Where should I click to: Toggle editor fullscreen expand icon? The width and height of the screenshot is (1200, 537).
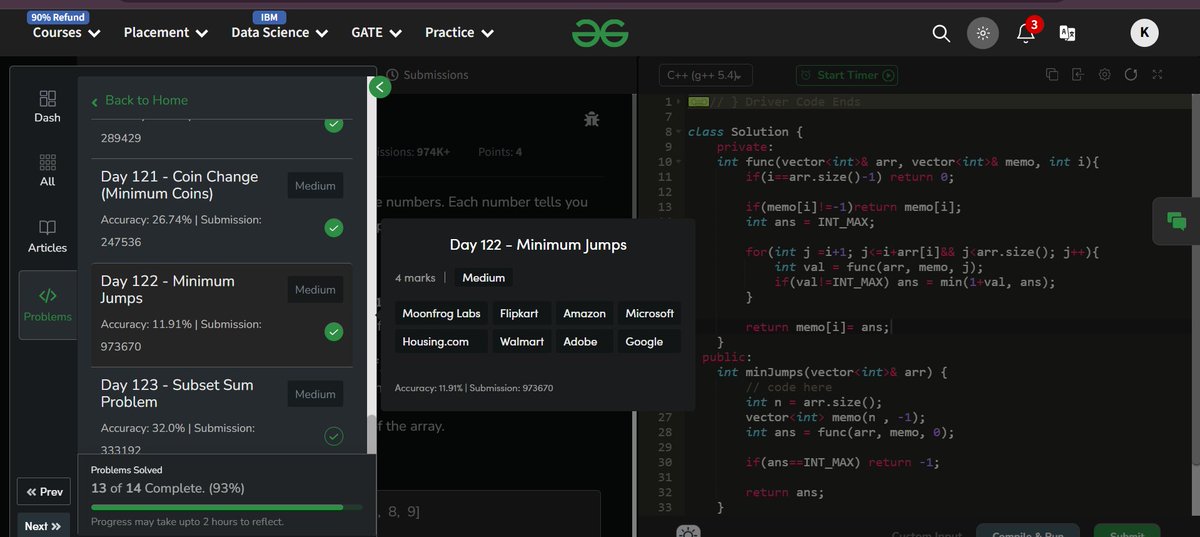click(1158, 75)
